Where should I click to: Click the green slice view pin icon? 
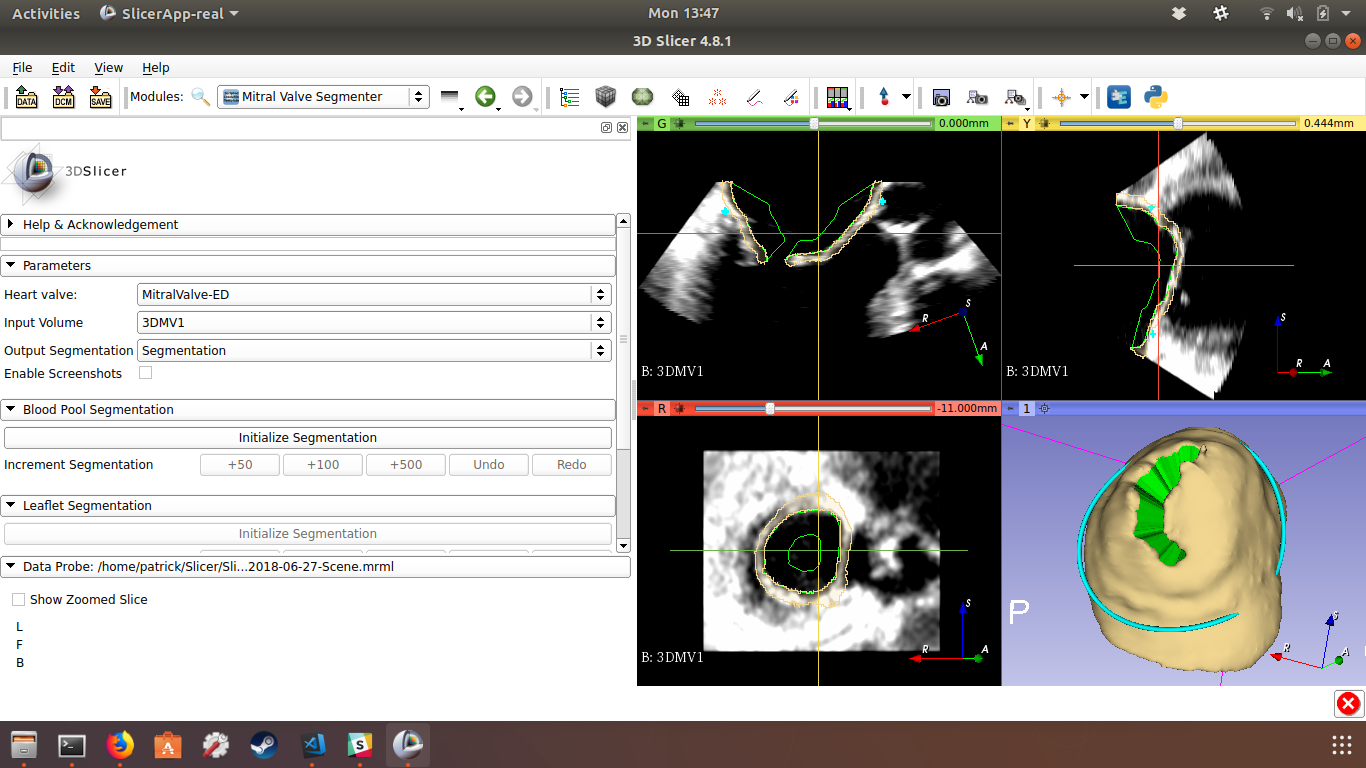tap(645, 124)
